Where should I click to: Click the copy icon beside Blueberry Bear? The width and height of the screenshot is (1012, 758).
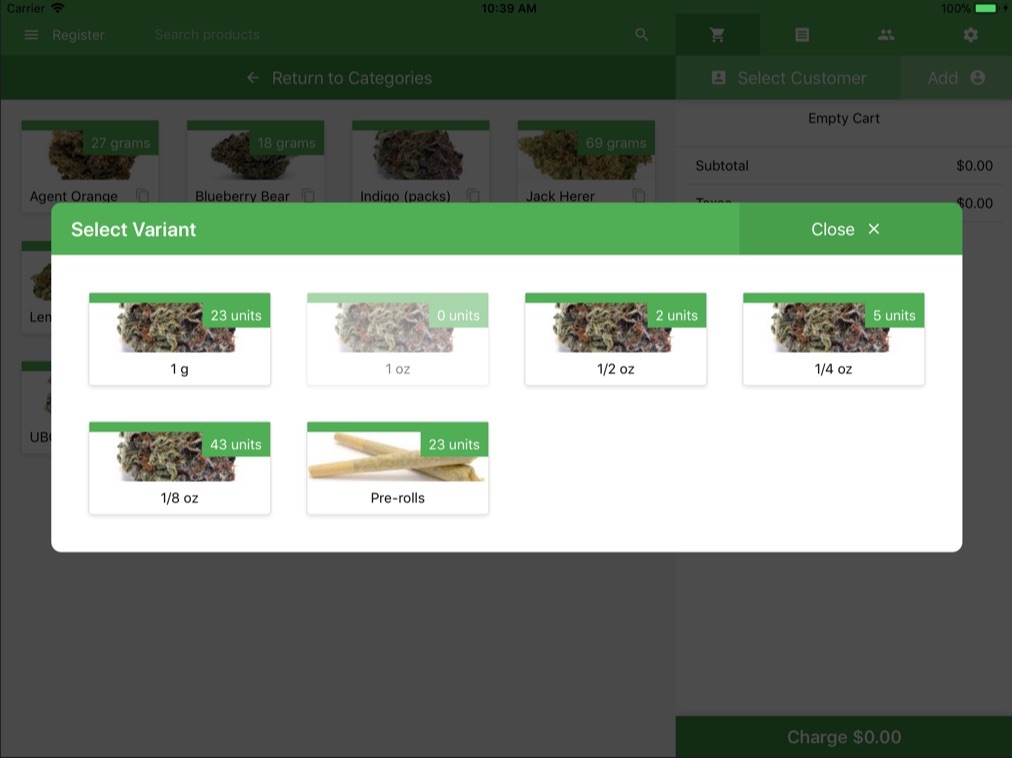pos(308,196)
